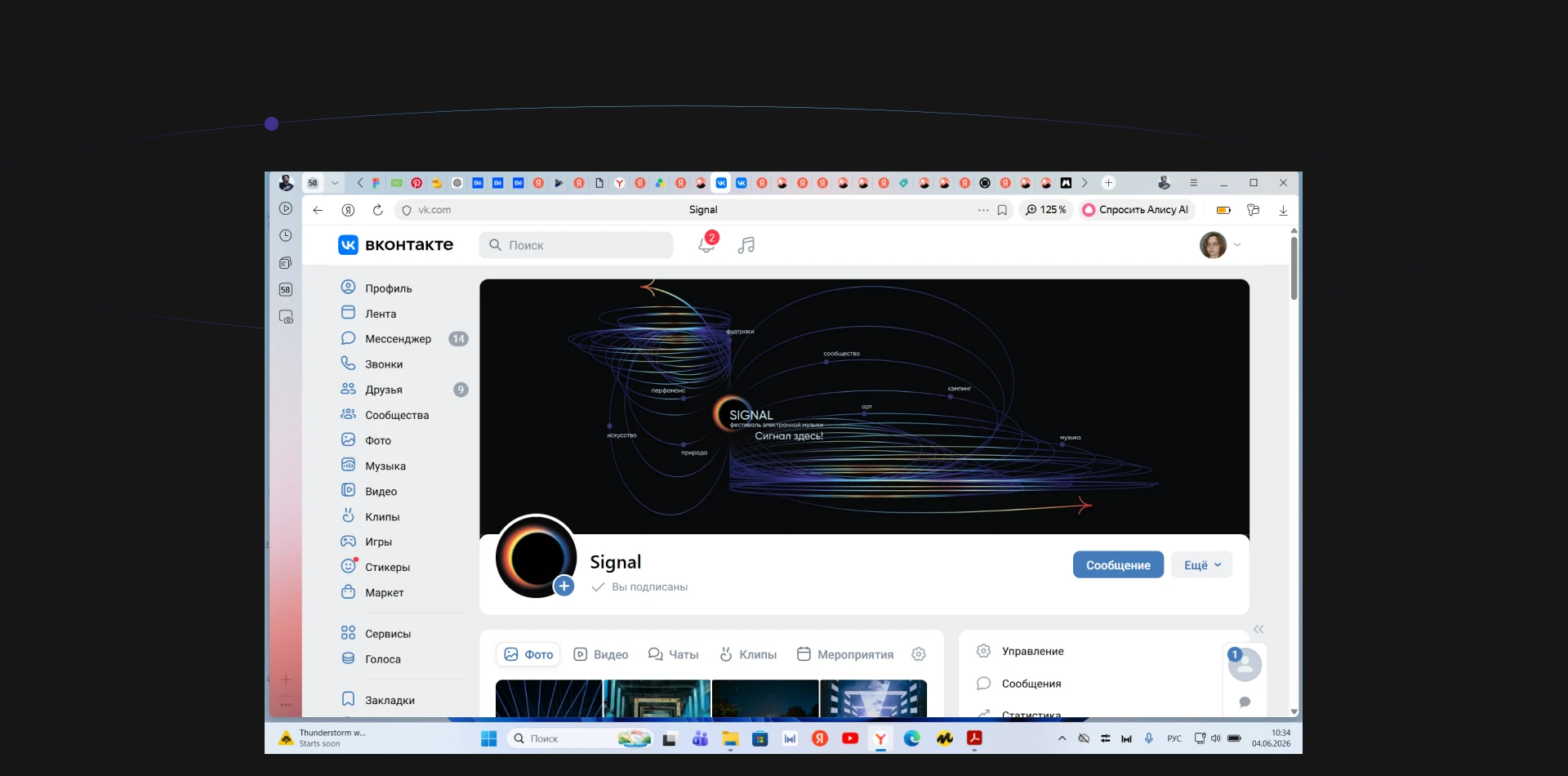The image size is (1568, 776).
Task: Collapse the chat side panel arrows
Action: click(x=1258, y=629)
